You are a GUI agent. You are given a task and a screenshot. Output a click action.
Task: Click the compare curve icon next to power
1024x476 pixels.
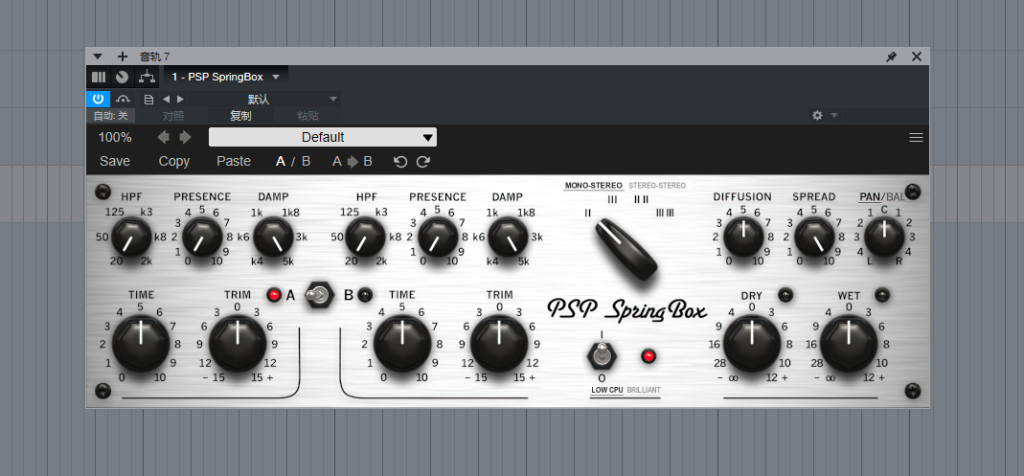(123, 99)
